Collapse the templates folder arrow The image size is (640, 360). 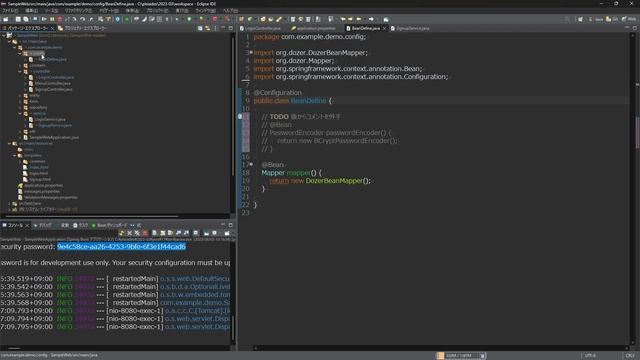click(x=15, y=156)
